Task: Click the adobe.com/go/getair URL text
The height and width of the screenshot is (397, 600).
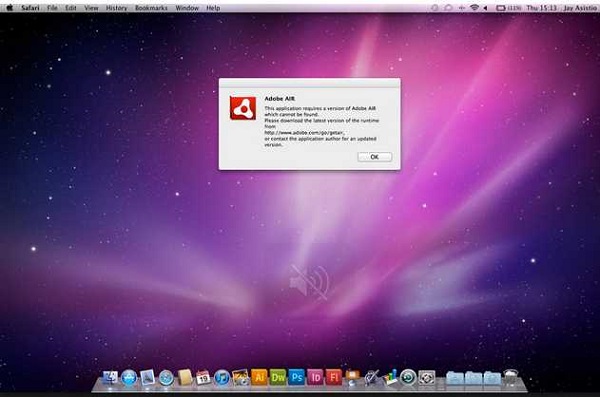Action: (305, 132)
